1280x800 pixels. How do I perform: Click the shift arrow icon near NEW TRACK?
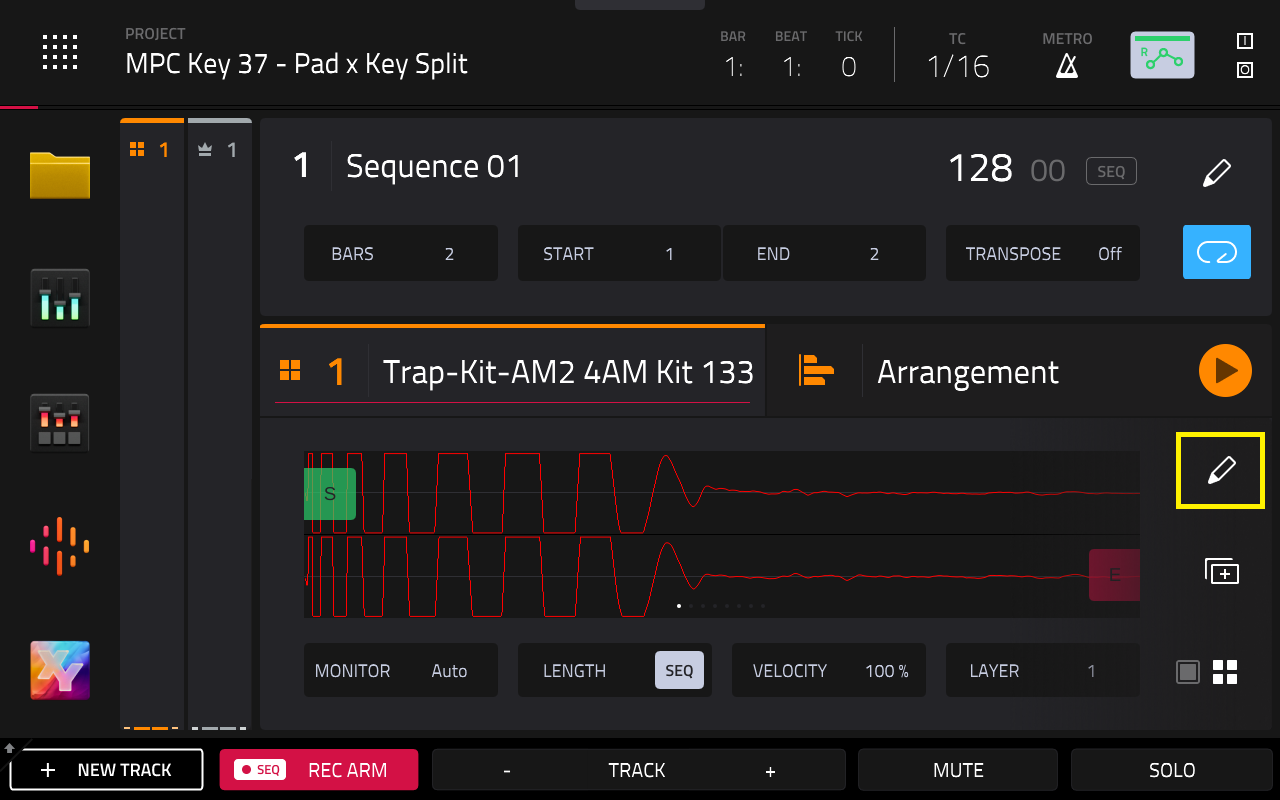tap(10, 747)
